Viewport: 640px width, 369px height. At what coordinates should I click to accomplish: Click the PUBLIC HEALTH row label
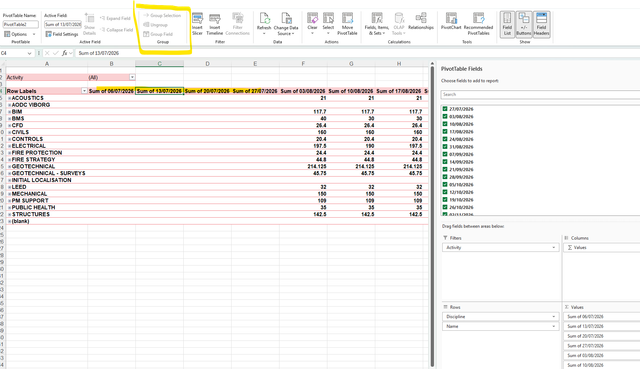point(33,208)
